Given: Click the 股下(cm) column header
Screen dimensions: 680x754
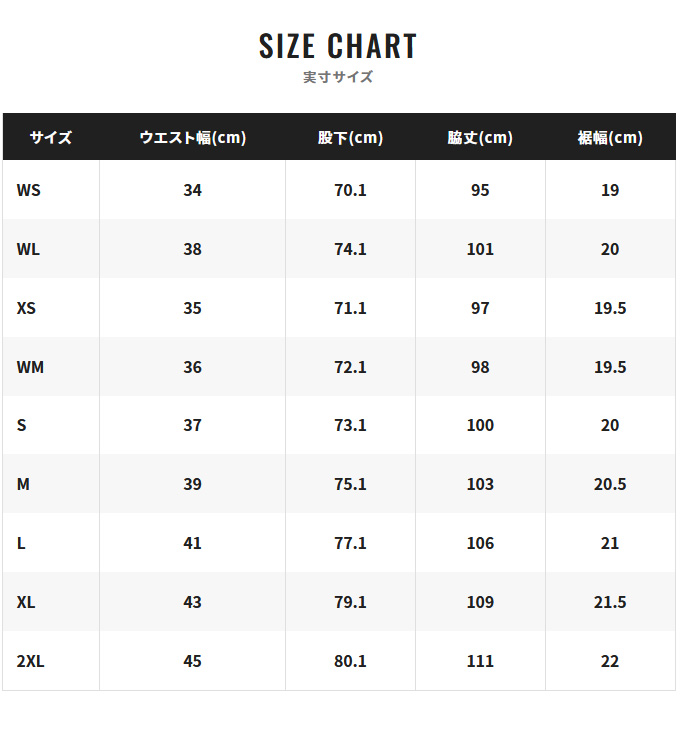Looking at the screenshot, I should pyautogui.click(x=350, y=137).
